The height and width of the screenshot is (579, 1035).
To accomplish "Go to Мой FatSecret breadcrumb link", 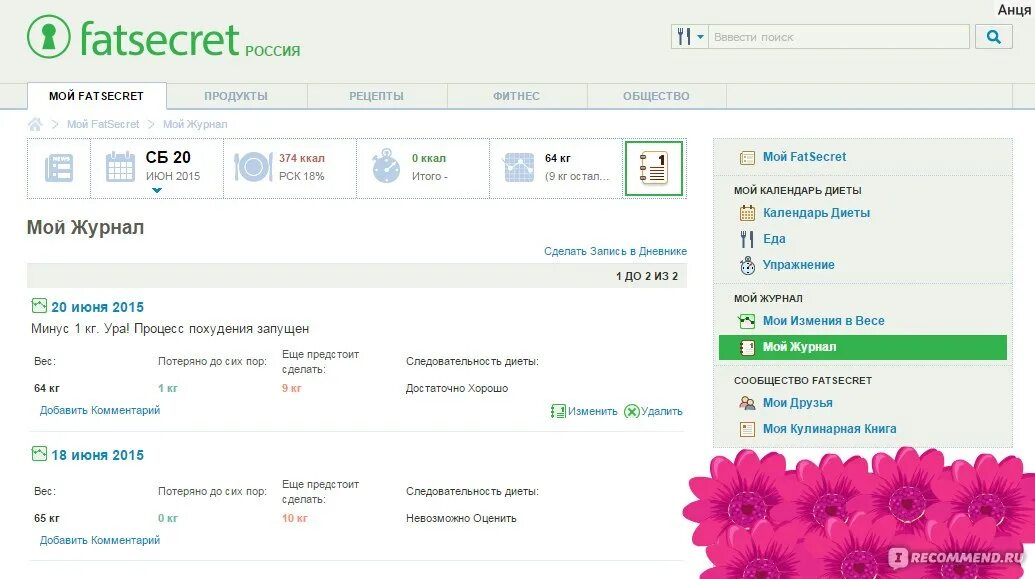I will tap(103, 124).
